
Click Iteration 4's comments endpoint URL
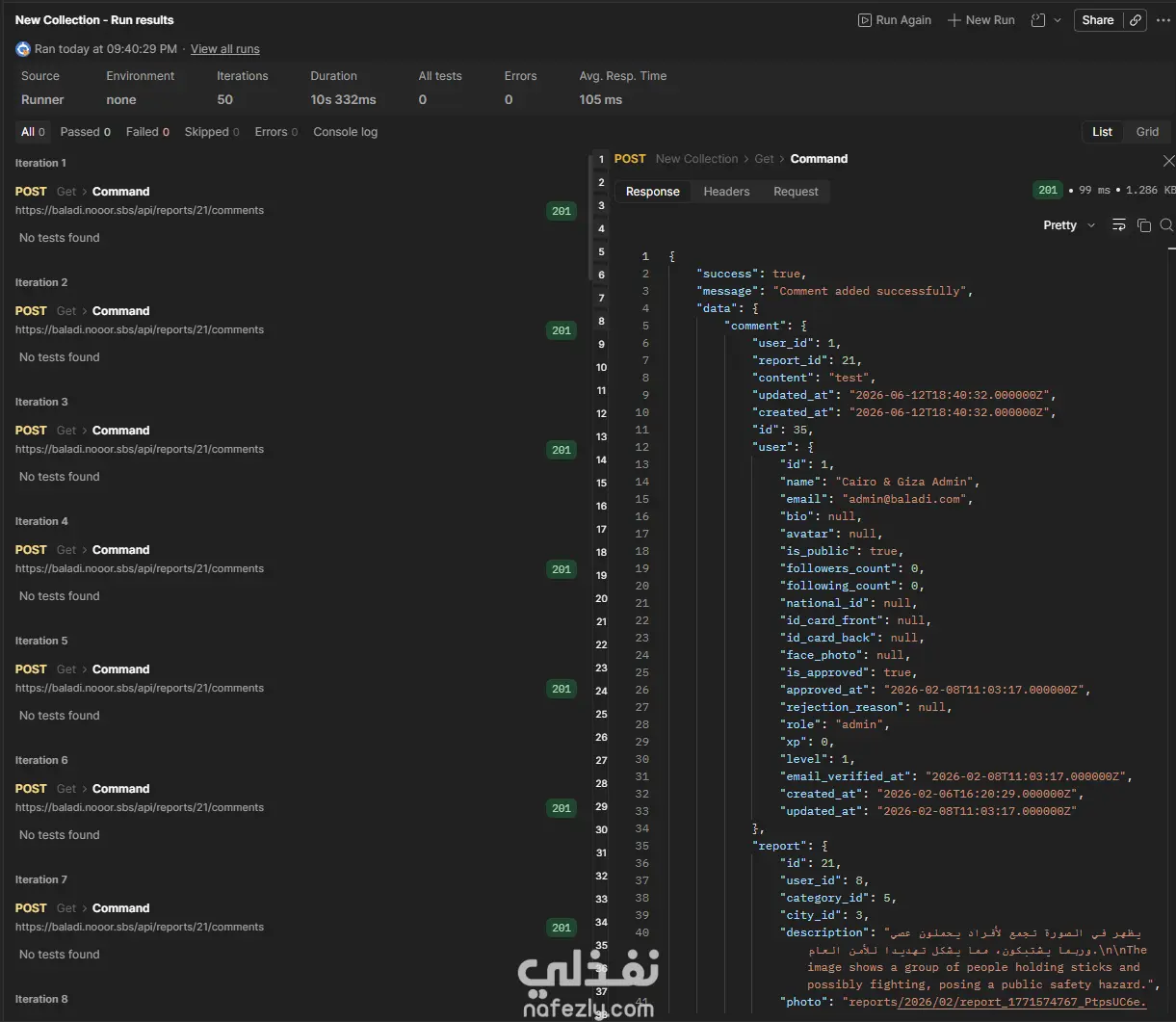(140, 569)
